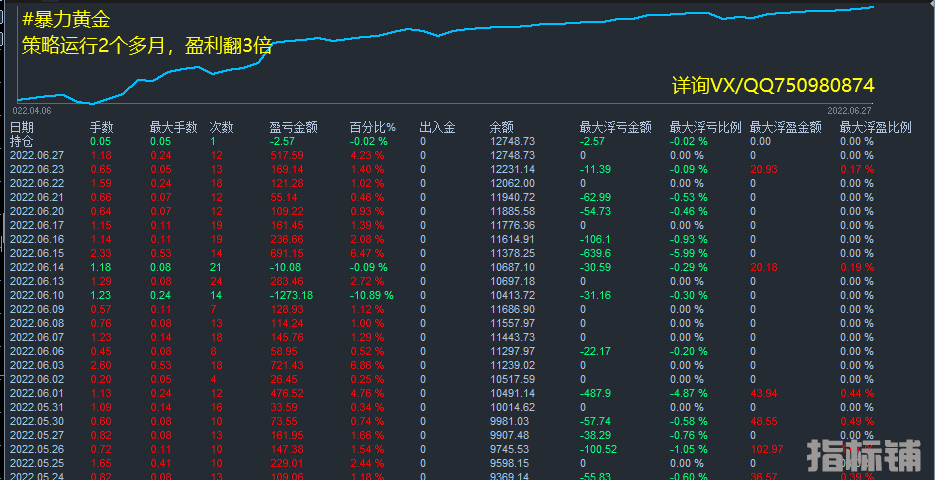Click the 10014.62 balance cell
Viewport: 935px width, 480px height.
coord(512,407)
